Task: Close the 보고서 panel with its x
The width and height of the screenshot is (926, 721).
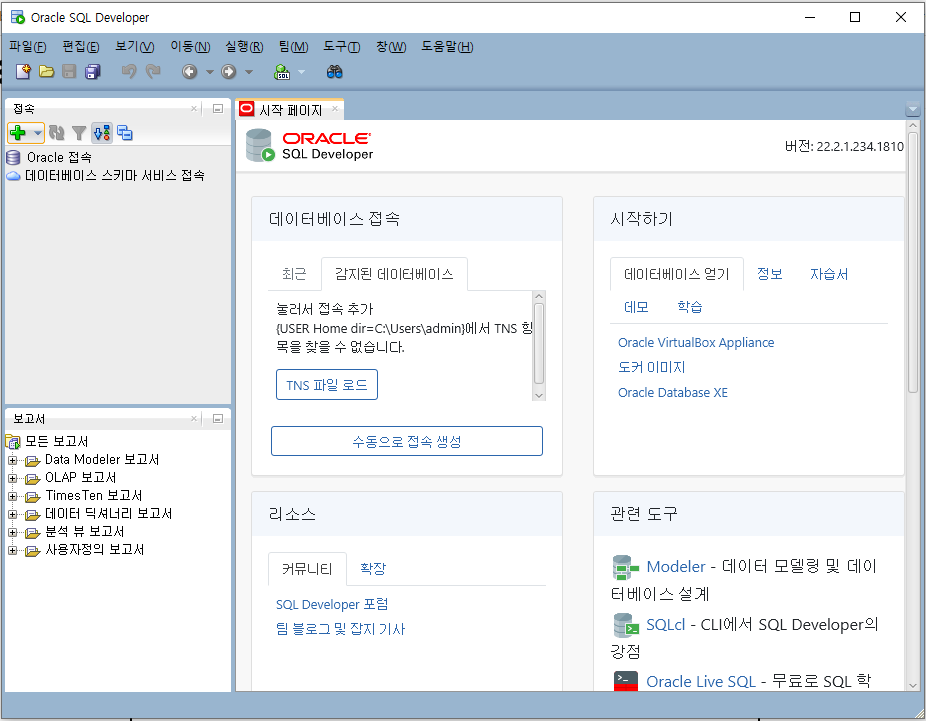Action: [194, 419]
